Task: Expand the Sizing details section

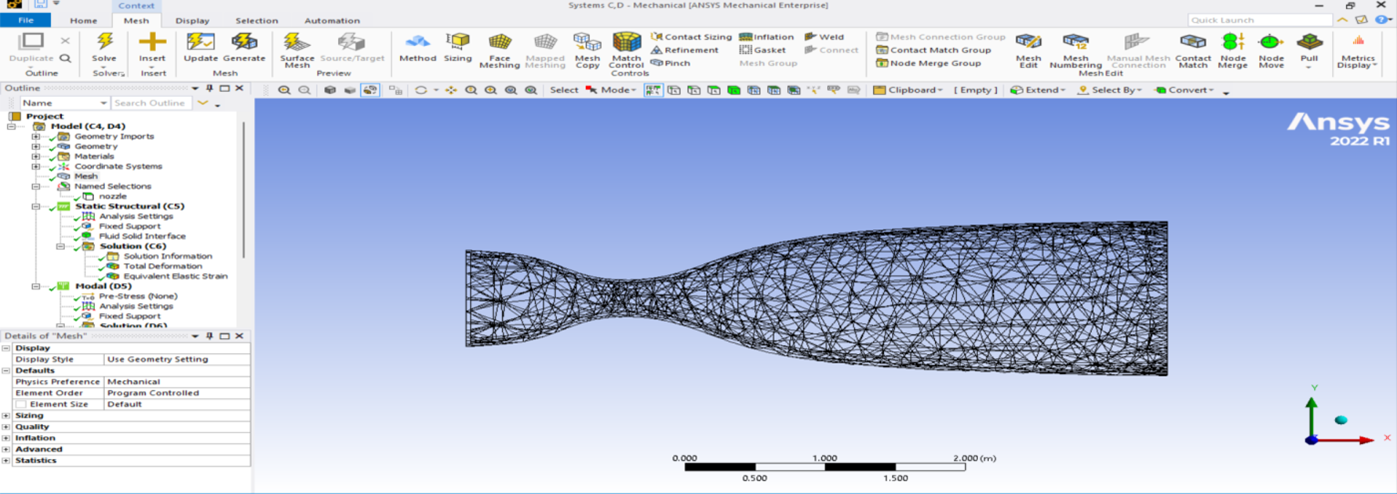Action: [x=6, y=415]
